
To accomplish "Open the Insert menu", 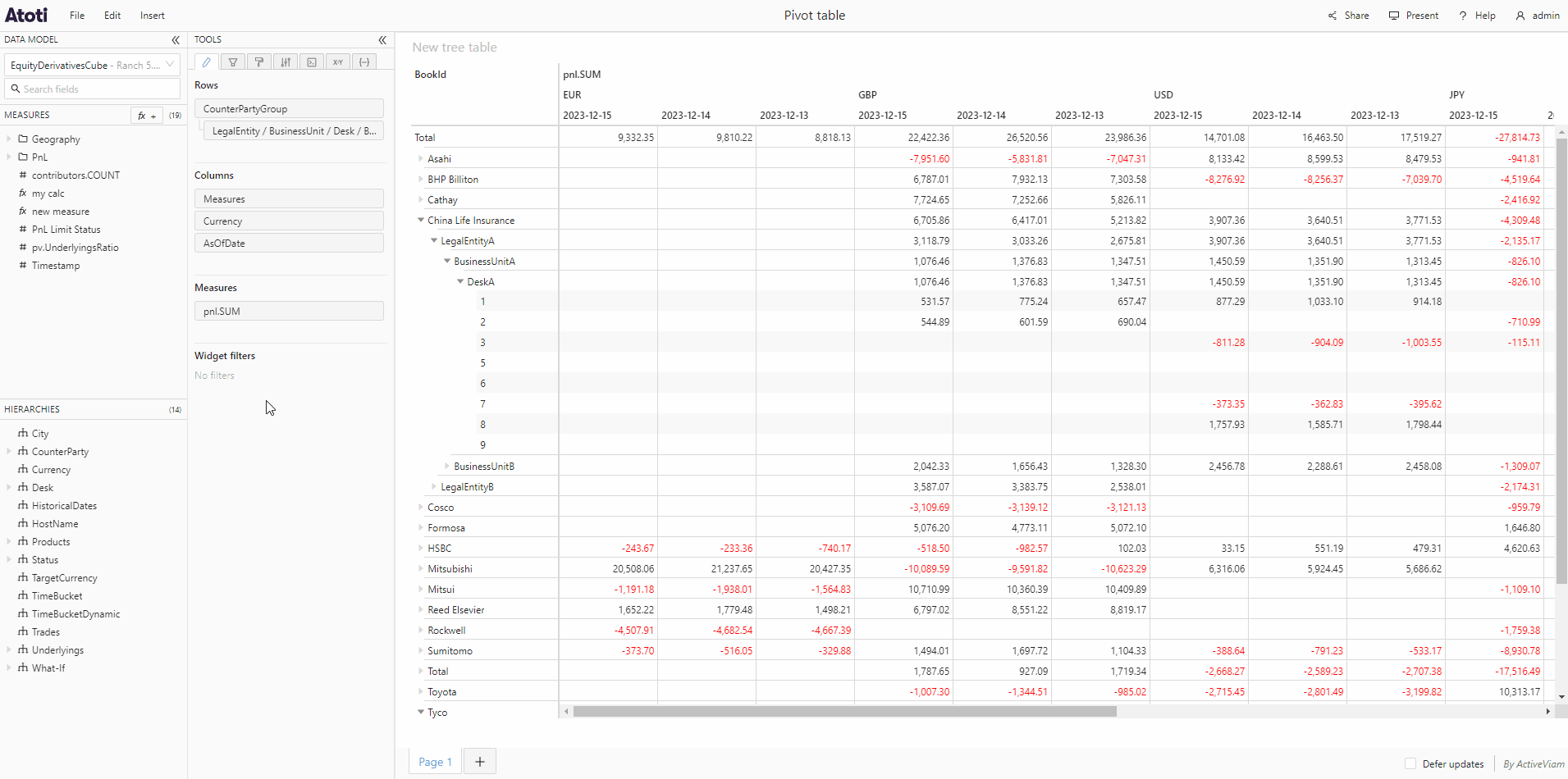I will pyautogui.click(x=153, y=16).
